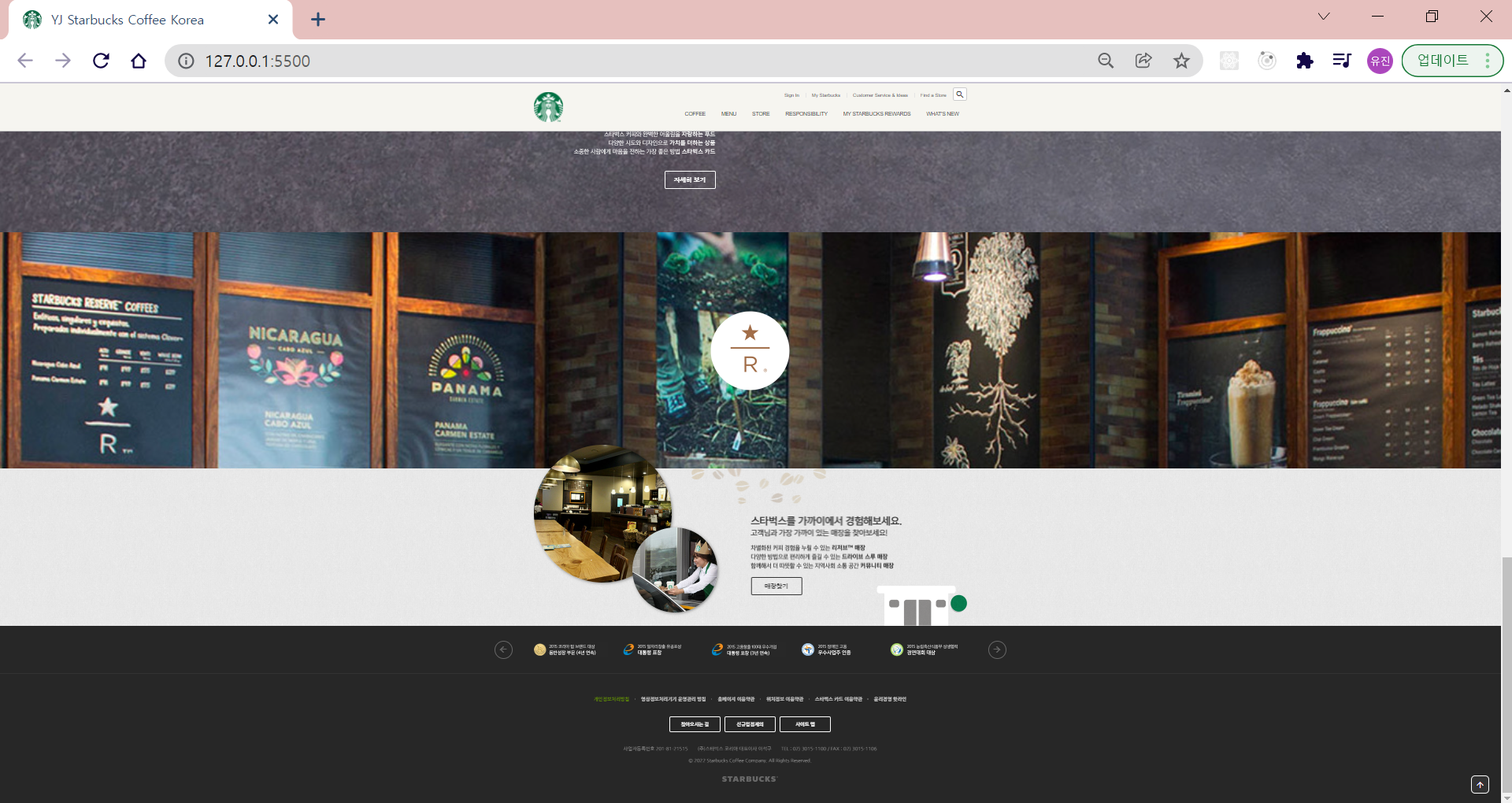1512x803 pixels.
Task: Open MY STARBUCKS REWARDS navigation item
Action: coord(876,114)
